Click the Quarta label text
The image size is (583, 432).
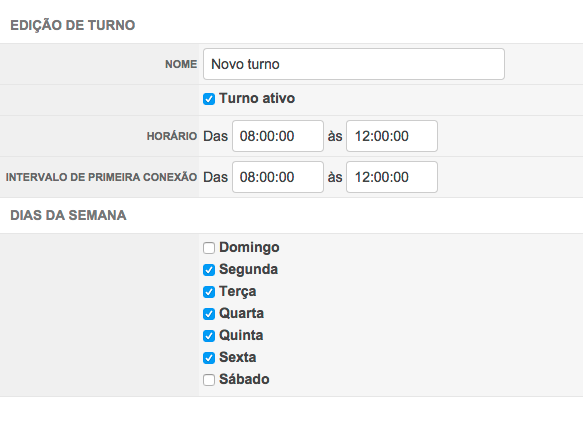tap(241, 313)
